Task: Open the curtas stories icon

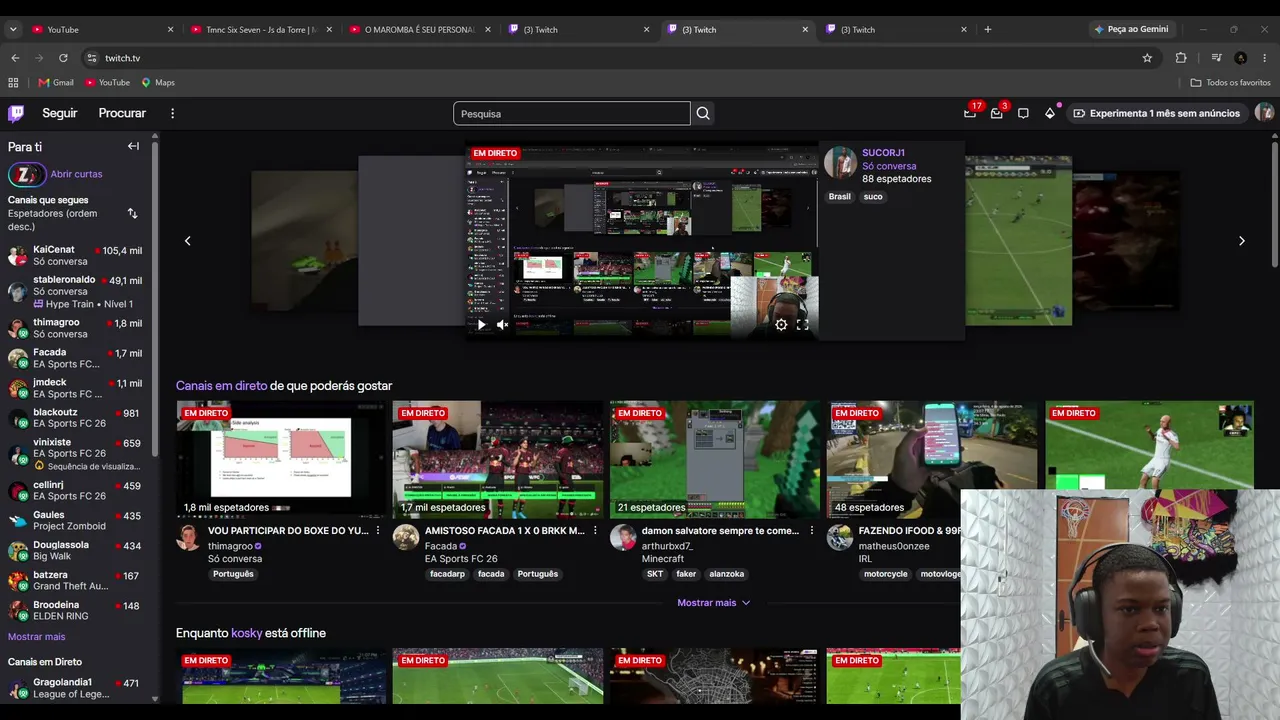Action: 27,175
